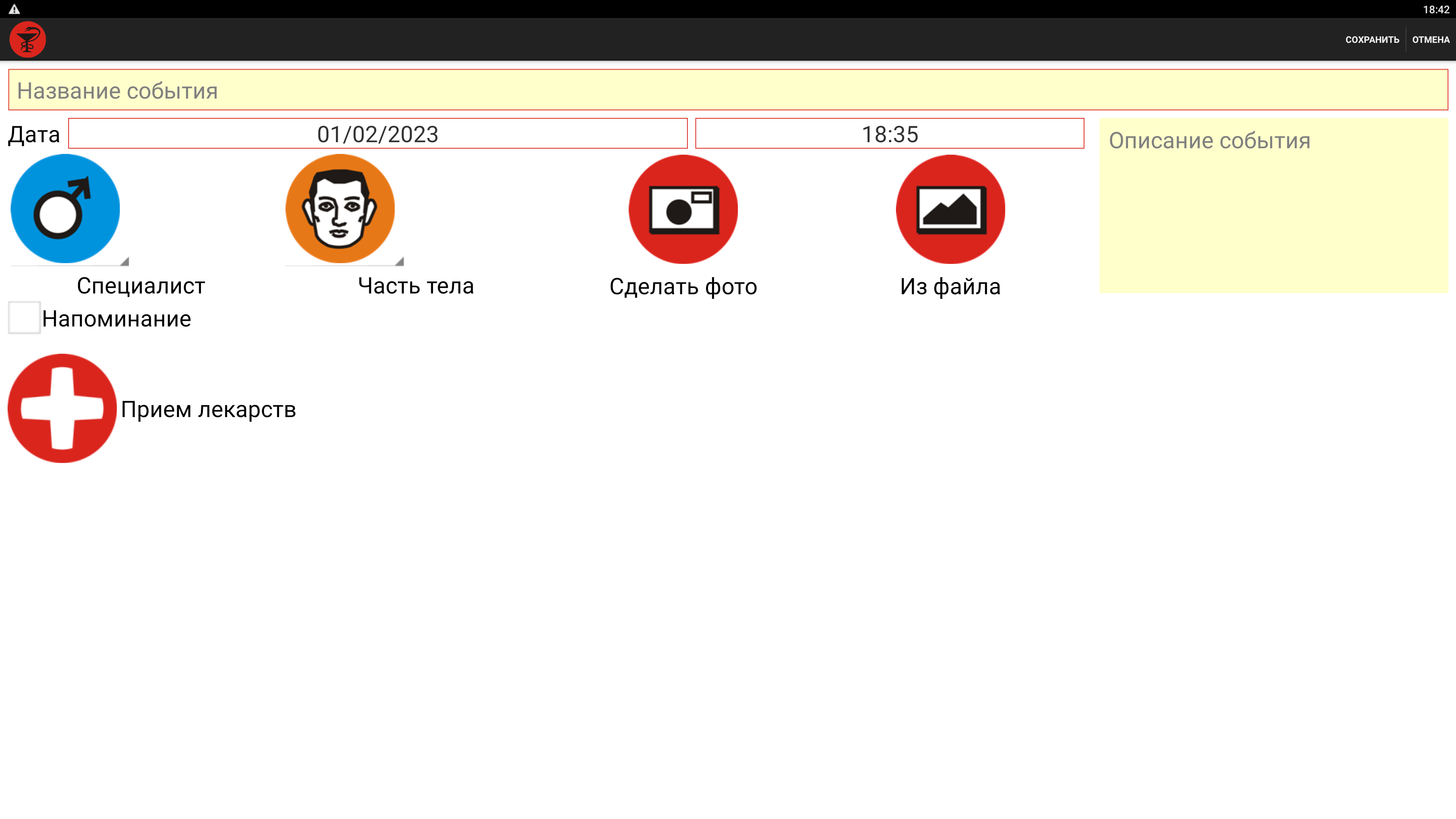Viewport: 1456px width, 819px height.
Task: Click the red picture from-file icon
Action: point(950,209)
